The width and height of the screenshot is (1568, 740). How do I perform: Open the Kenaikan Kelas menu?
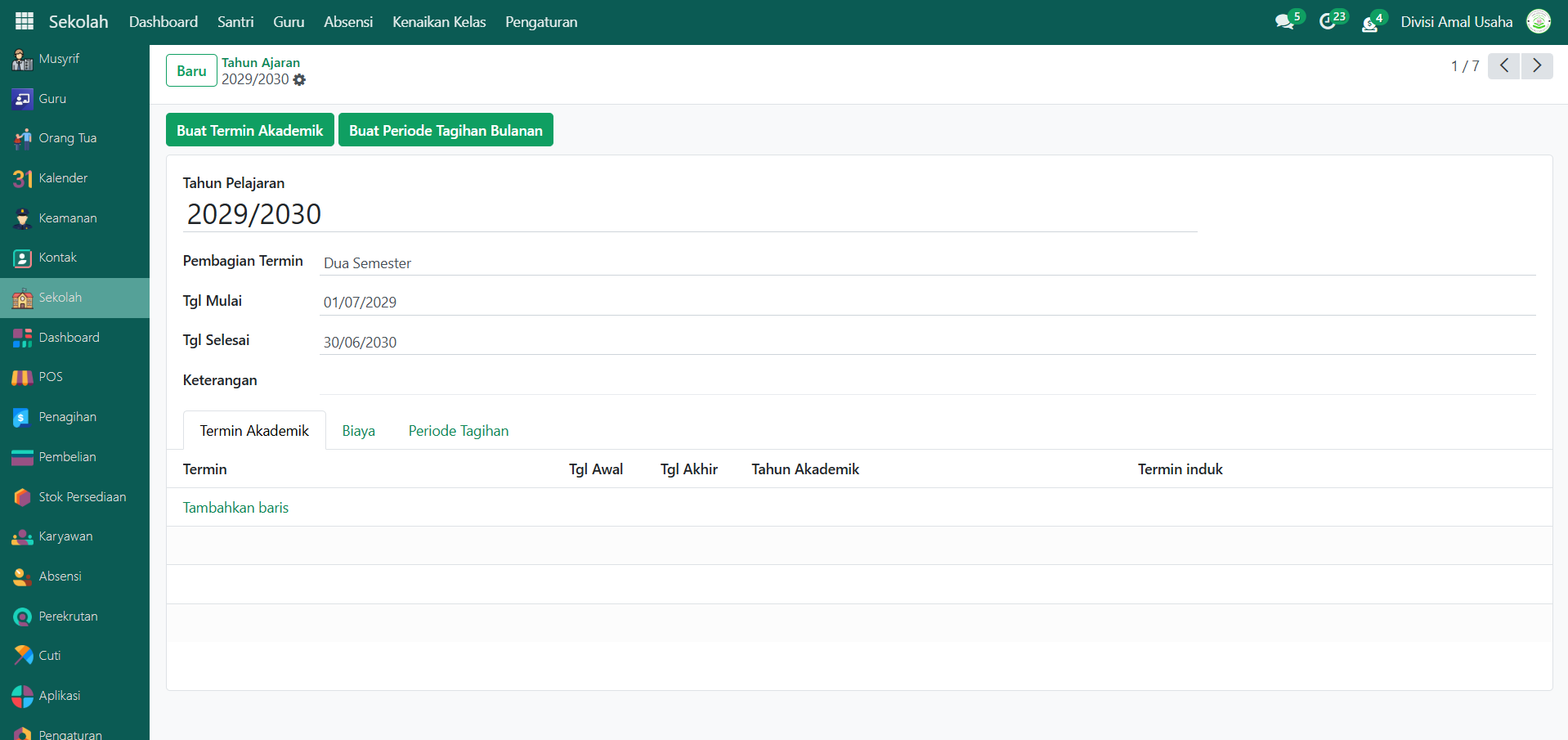click(439, 22)
